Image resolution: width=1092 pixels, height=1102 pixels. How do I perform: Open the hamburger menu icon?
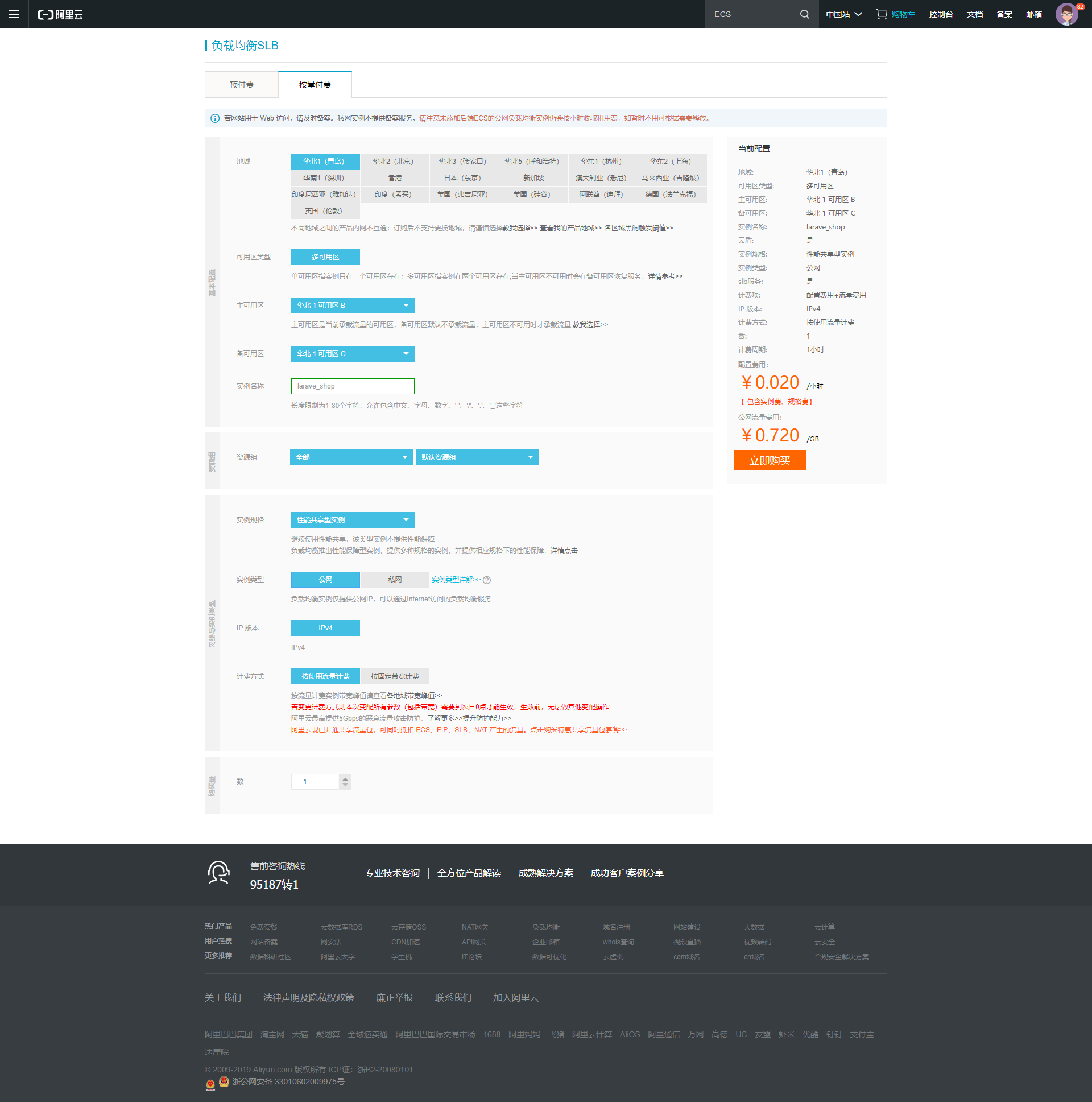click(14, 14)
